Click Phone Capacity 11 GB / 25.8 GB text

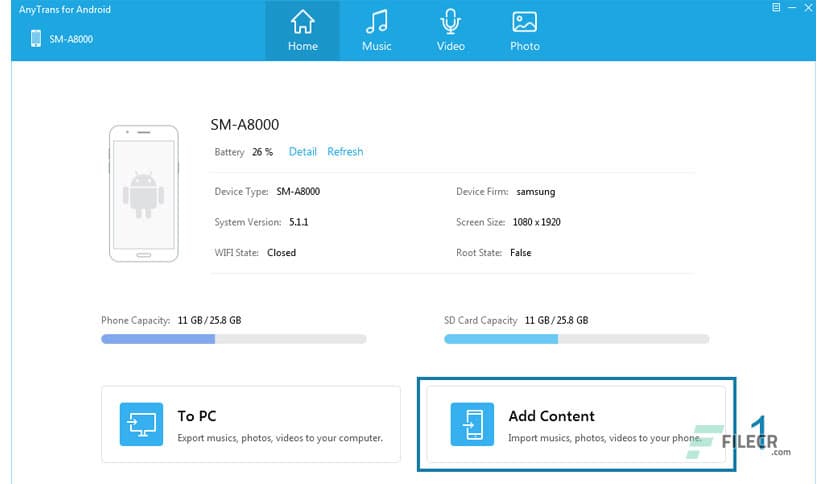point(209,320)
